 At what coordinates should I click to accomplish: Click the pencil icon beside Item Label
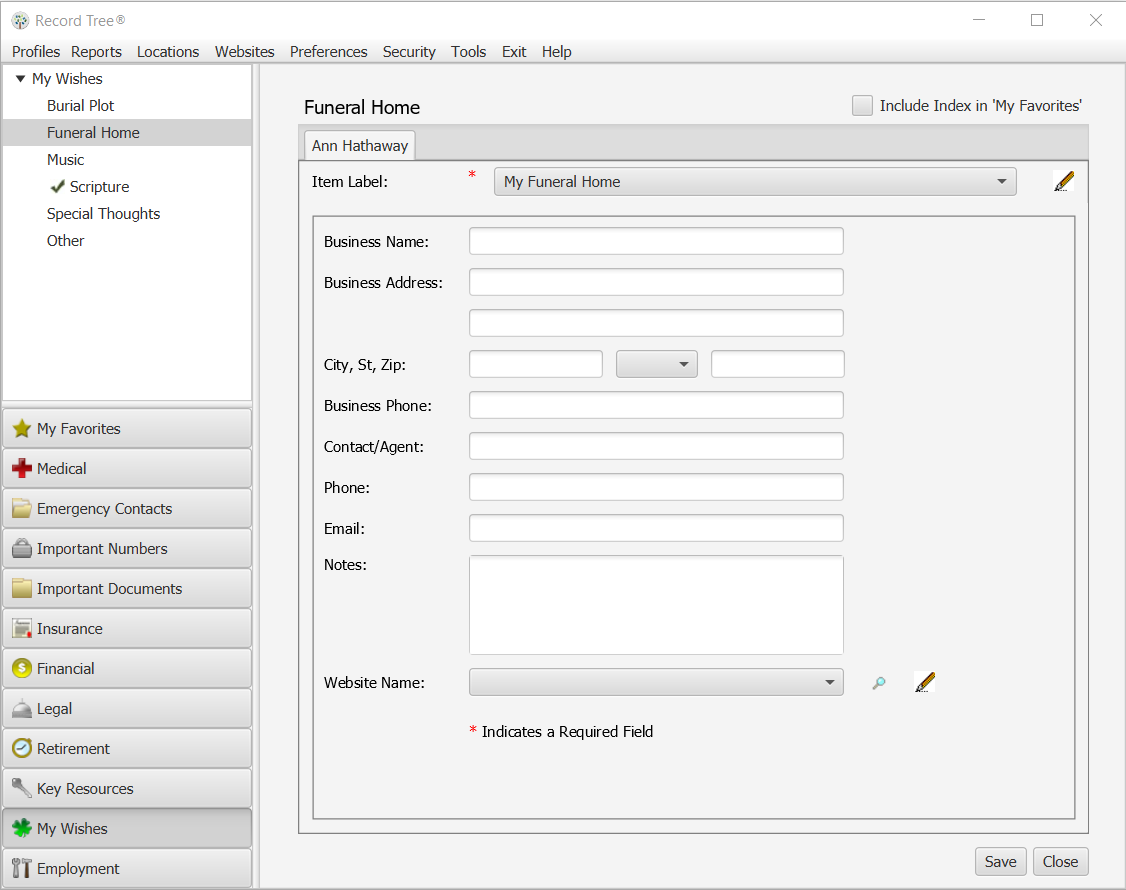[1063, 181]
